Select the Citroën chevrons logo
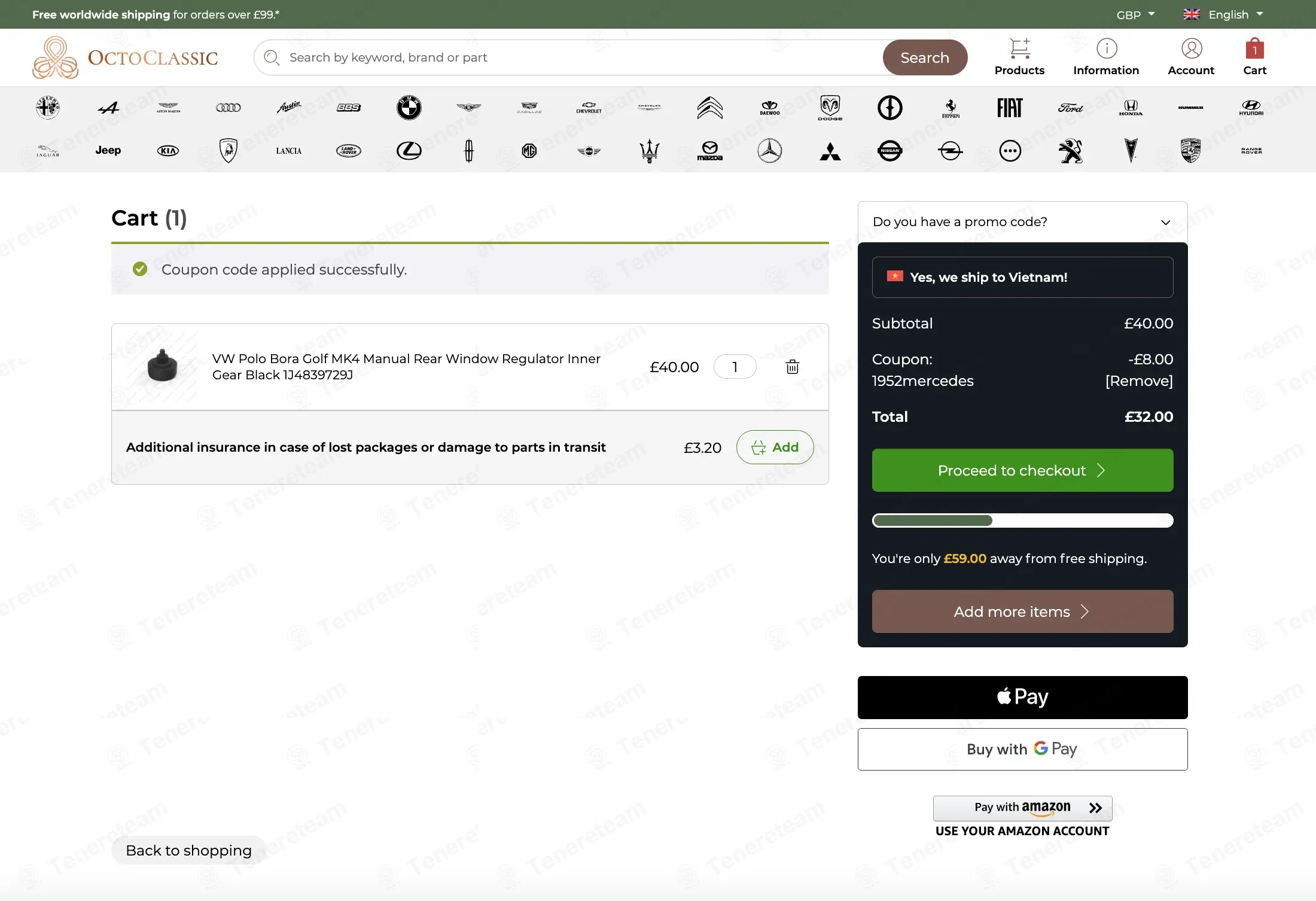 [x=710, y=108]
